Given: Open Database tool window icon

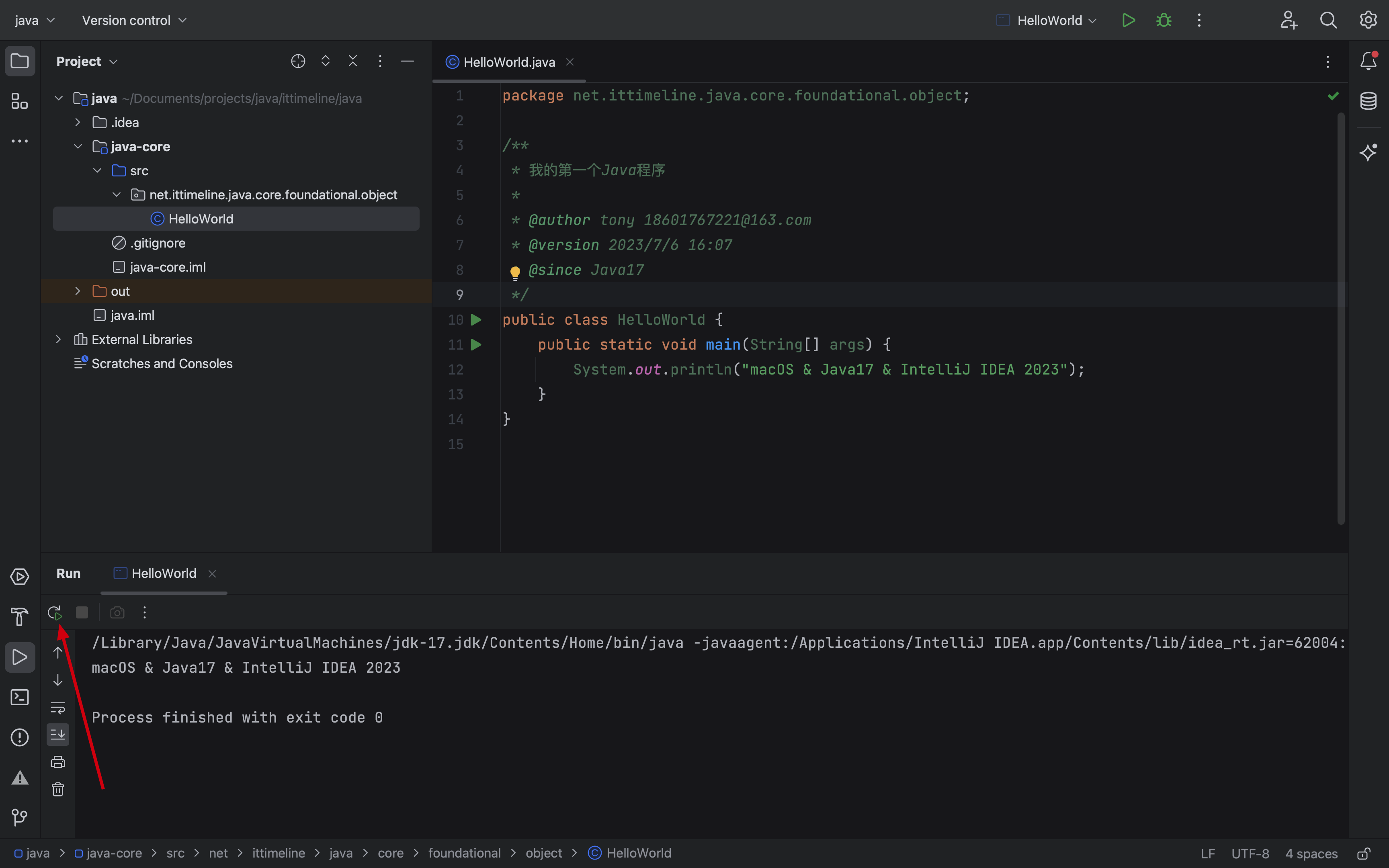Looking at the screenshot, I should [1369, 101].
